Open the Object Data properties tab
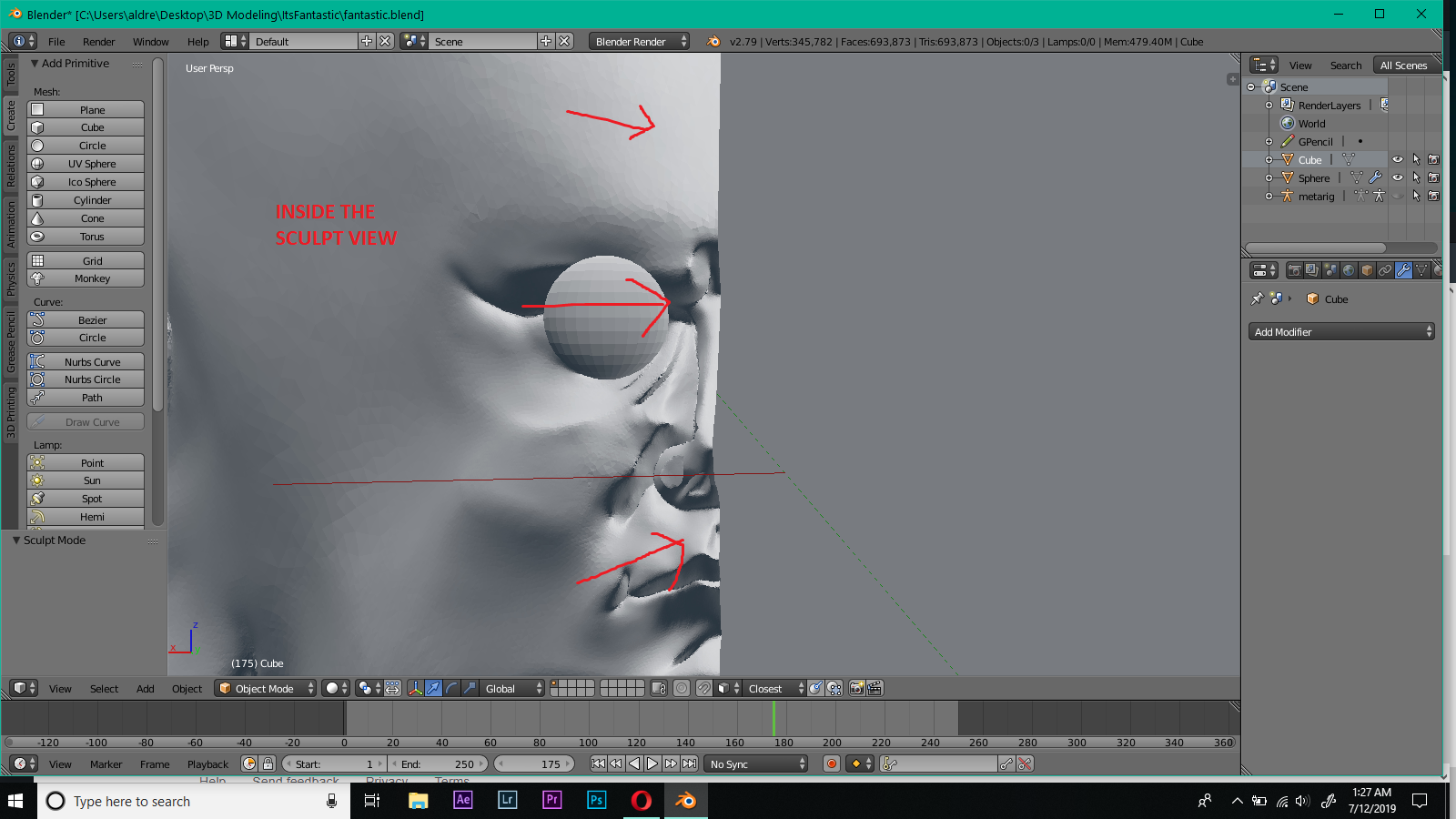Image resolution: width=1456 pixels, height=819 pixels. click(1421, 270)
